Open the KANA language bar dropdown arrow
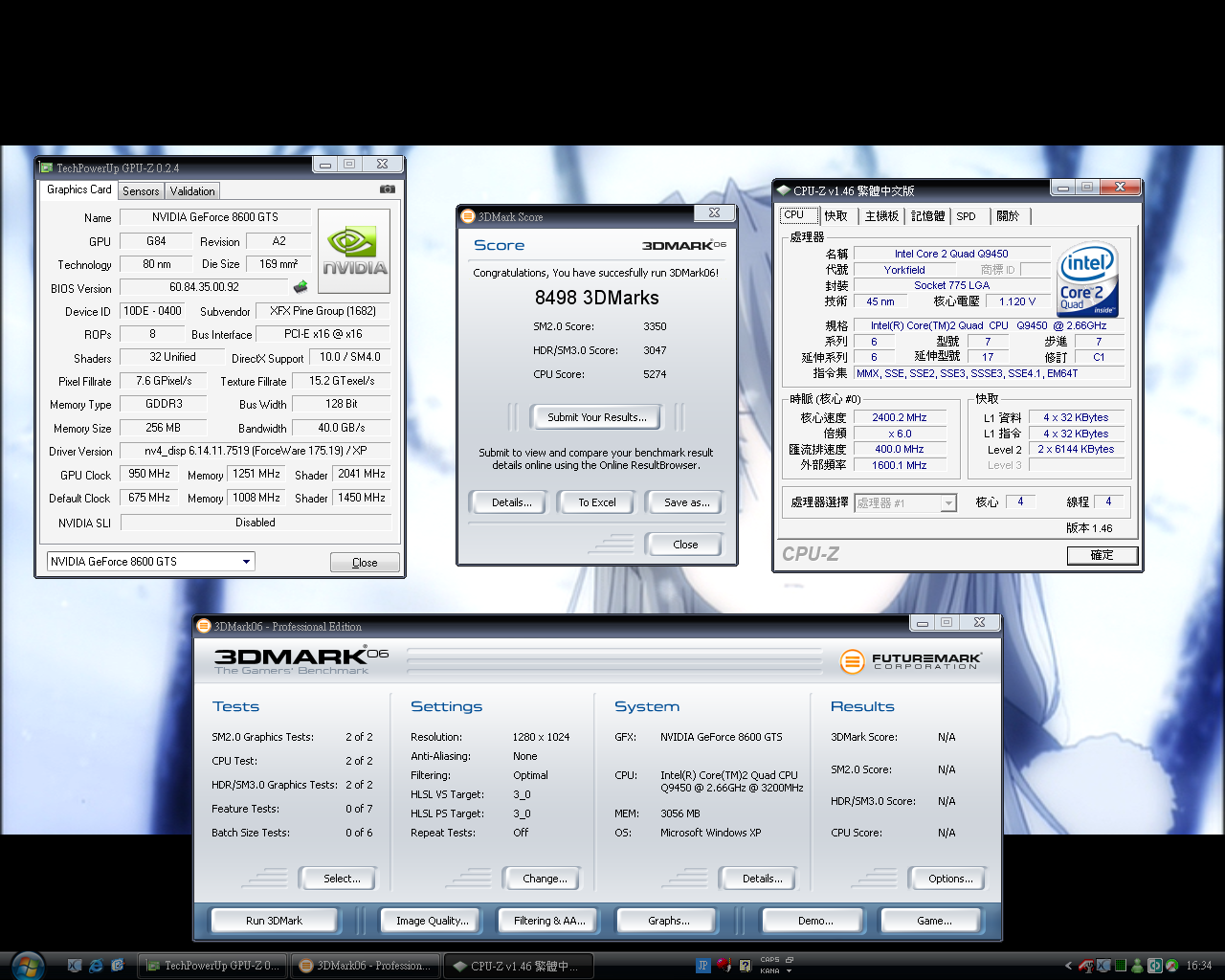This screenshot has height=980, width=1225. point(789,971)
